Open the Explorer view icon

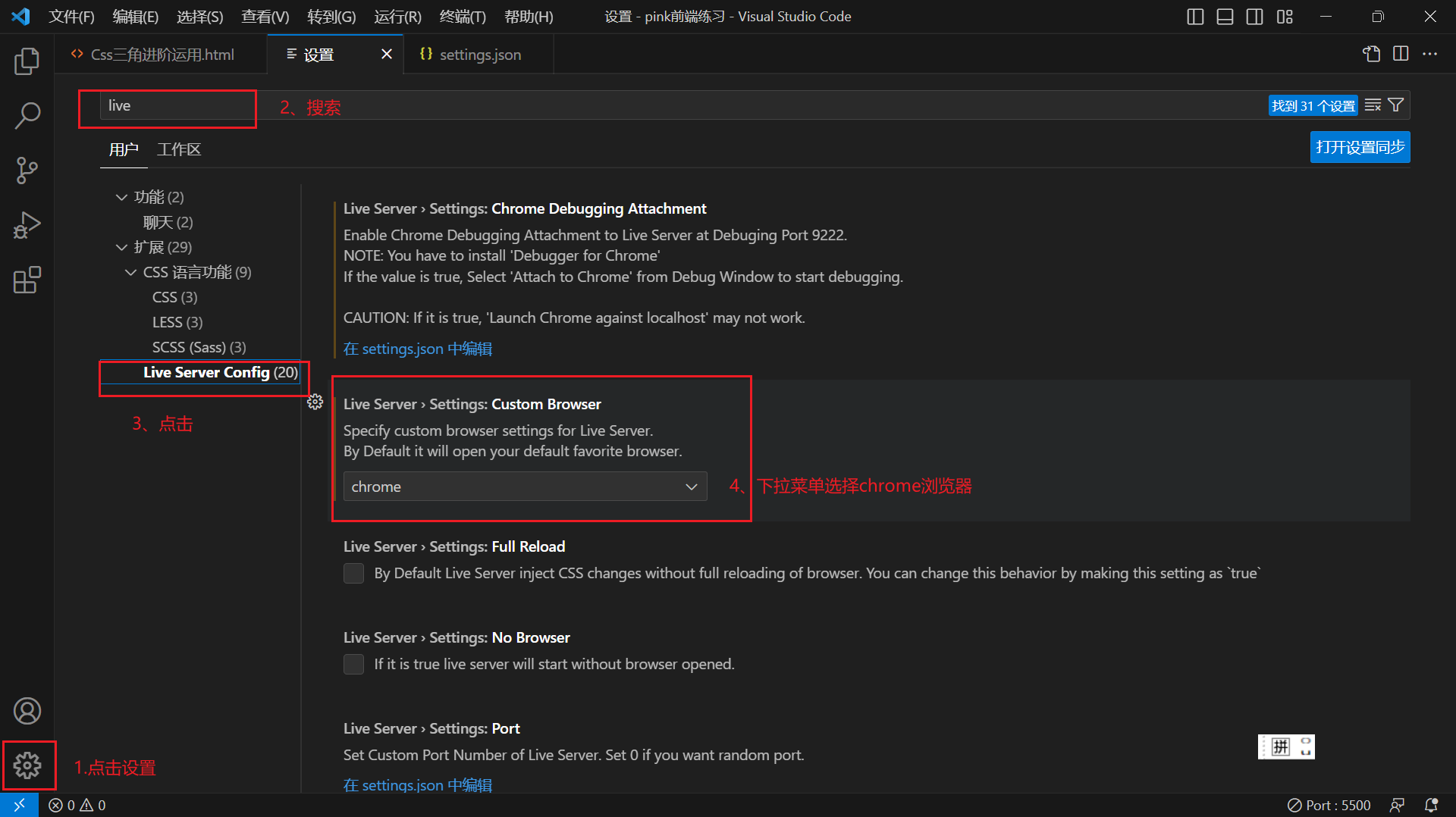(27, 61)
